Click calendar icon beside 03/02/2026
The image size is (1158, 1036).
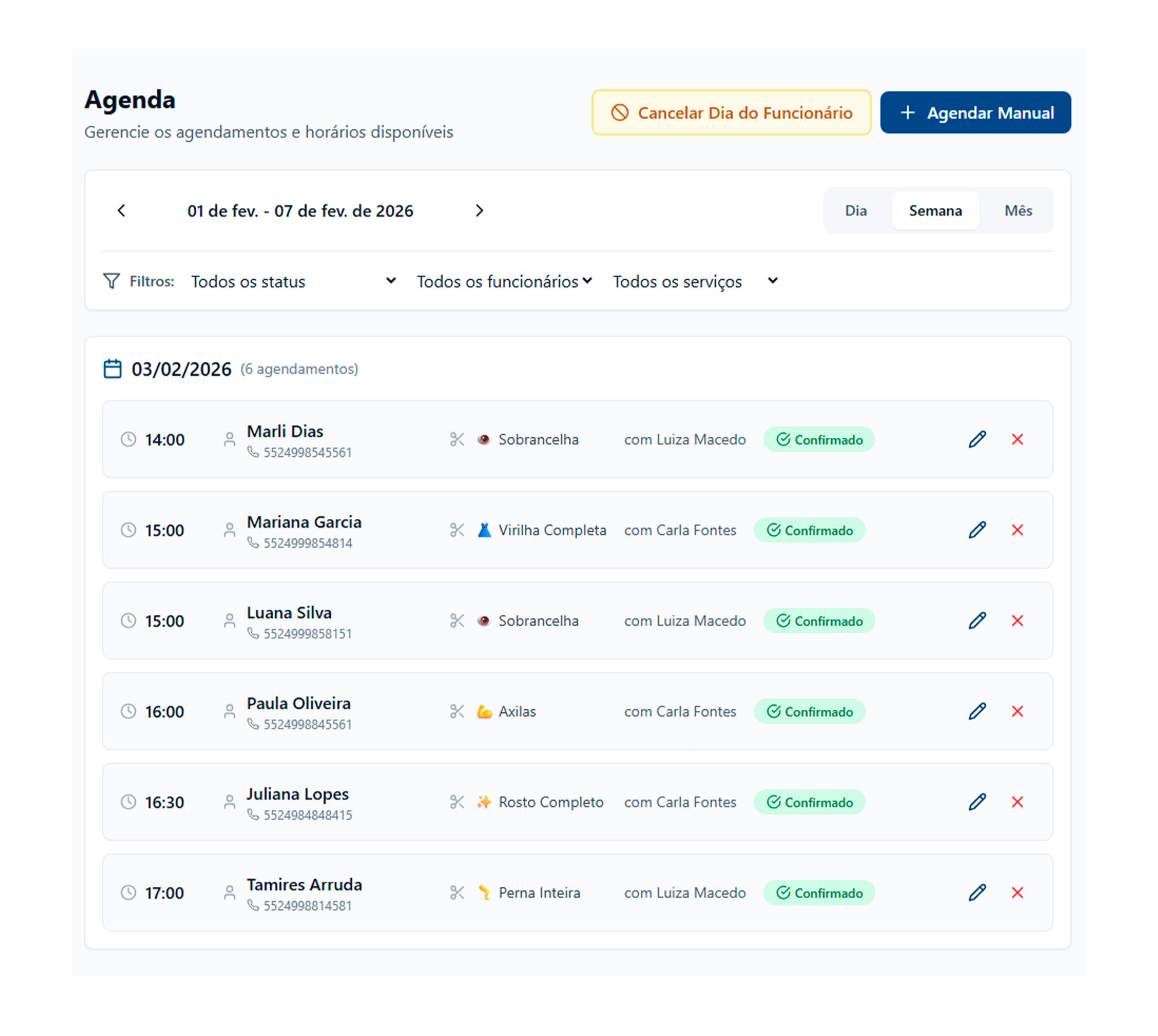coord(113,369)
